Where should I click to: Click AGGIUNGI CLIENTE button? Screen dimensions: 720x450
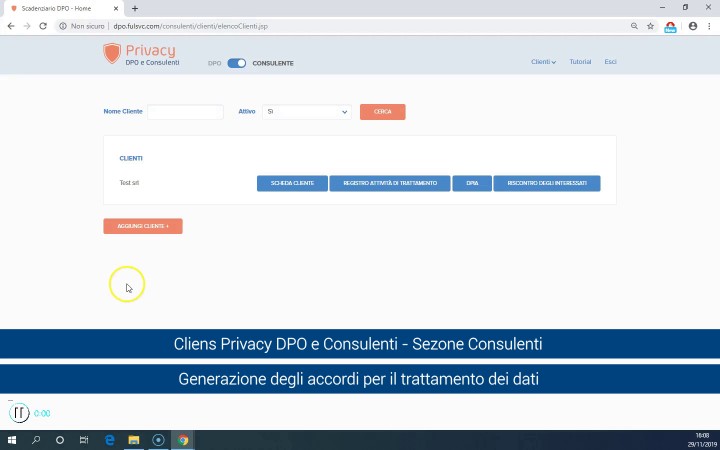[x=143, y=226]
